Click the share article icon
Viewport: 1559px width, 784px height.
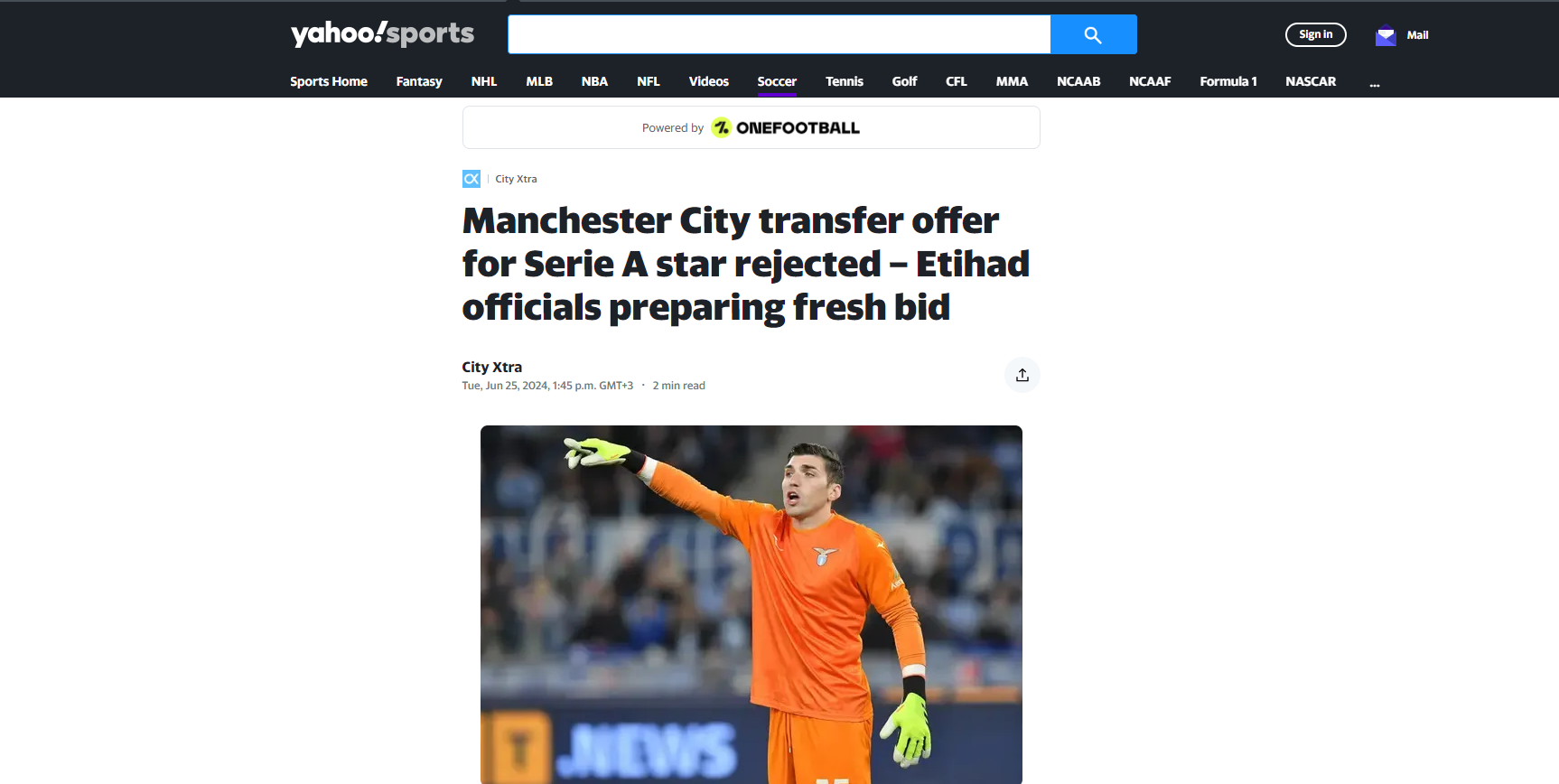point(1022,375)
